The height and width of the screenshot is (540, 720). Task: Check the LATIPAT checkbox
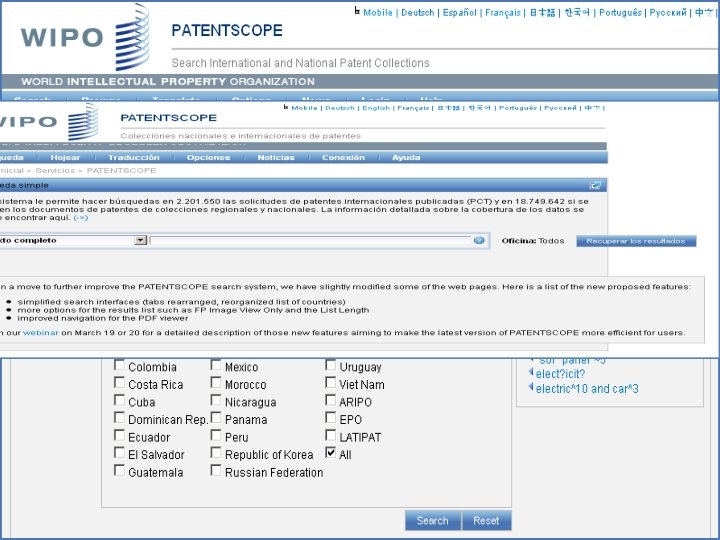[x=331, y=435]
